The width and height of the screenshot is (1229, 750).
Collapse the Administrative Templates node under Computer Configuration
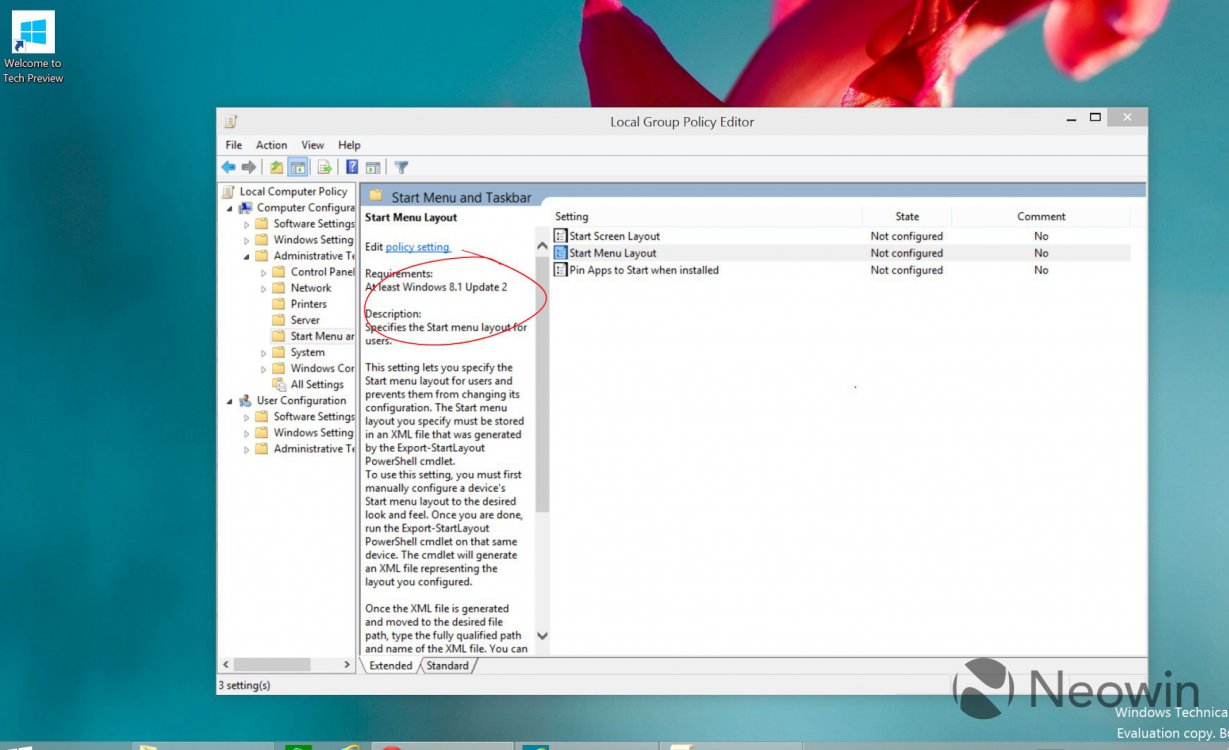click(247, 256)
